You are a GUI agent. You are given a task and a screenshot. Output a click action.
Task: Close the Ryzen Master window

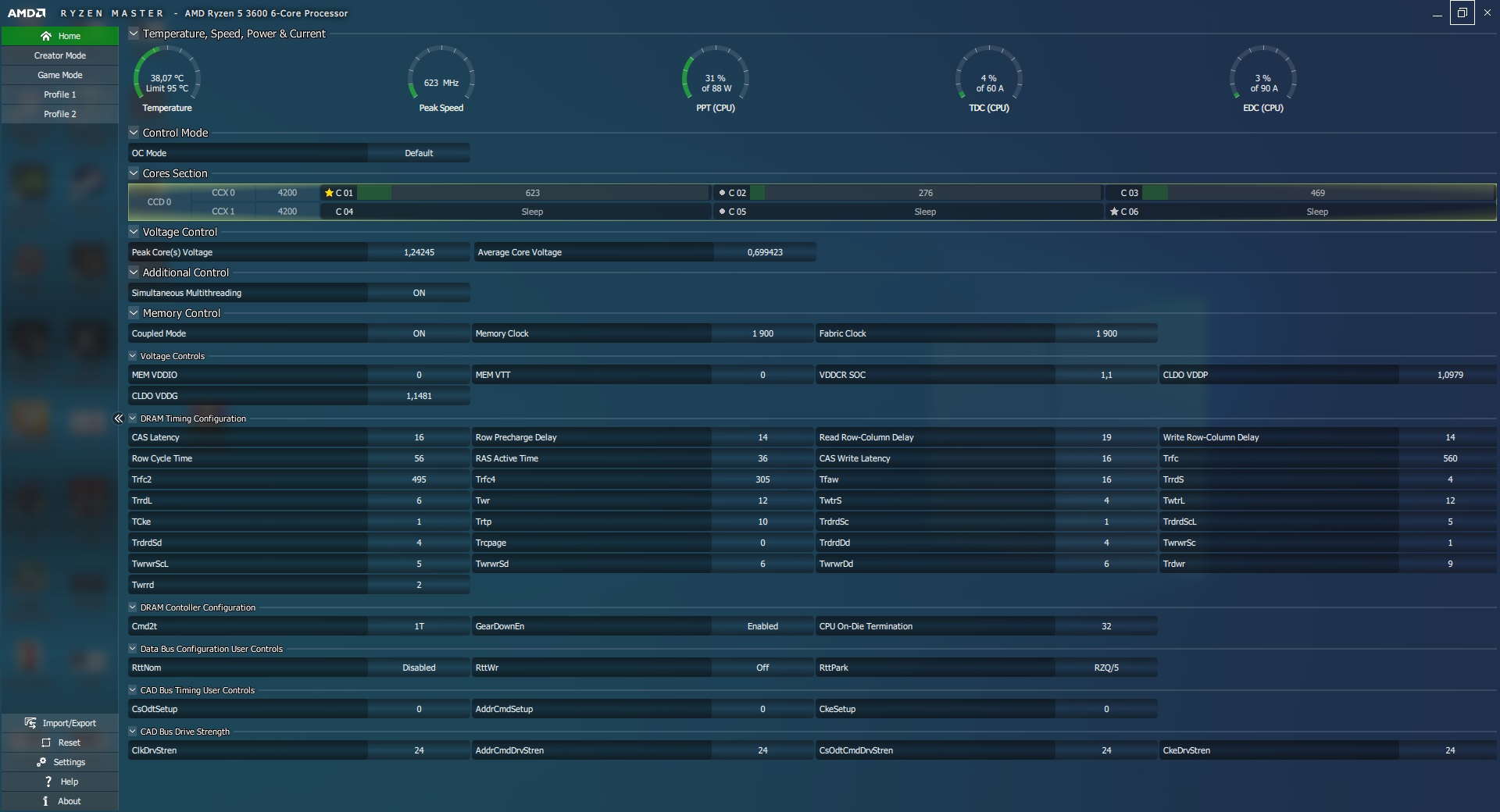point(1487,12)
